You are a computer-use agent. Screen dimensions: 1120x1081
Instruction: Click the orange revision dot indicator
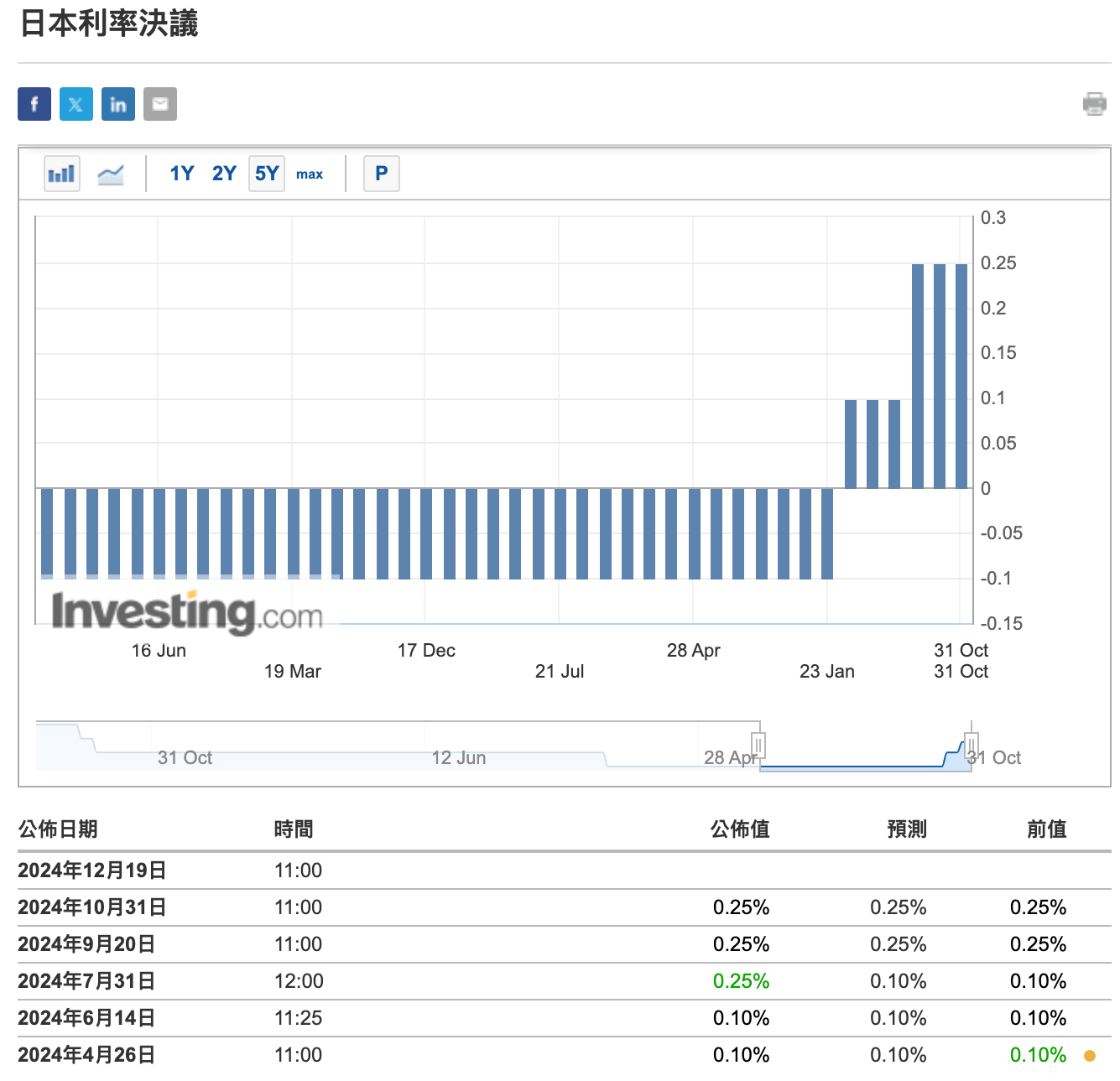click(1090, 1056)
